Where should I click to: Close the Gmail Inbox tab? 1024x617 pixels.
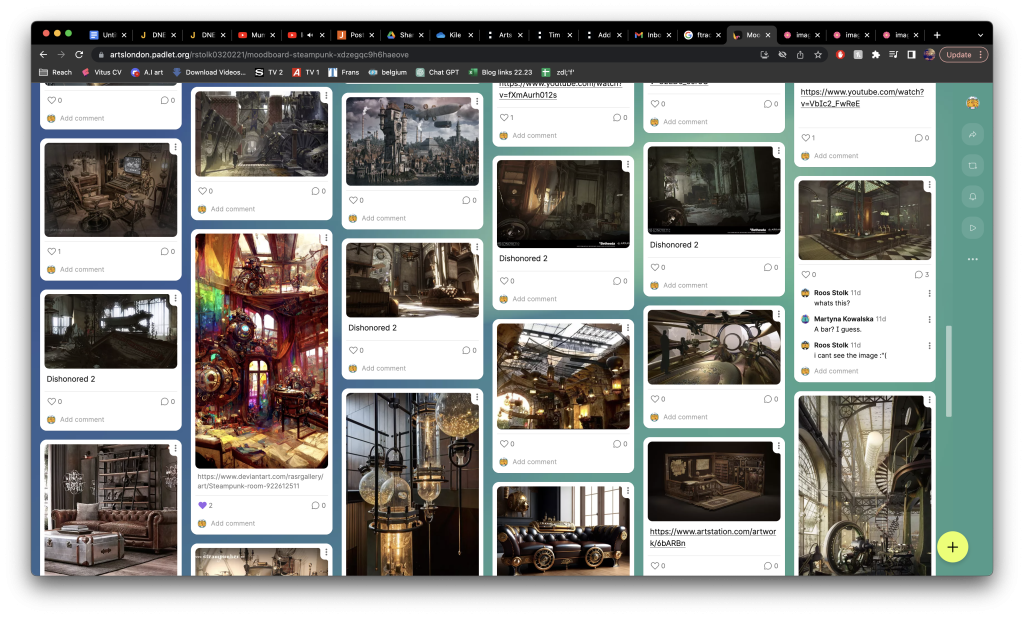tap(669, 35)
